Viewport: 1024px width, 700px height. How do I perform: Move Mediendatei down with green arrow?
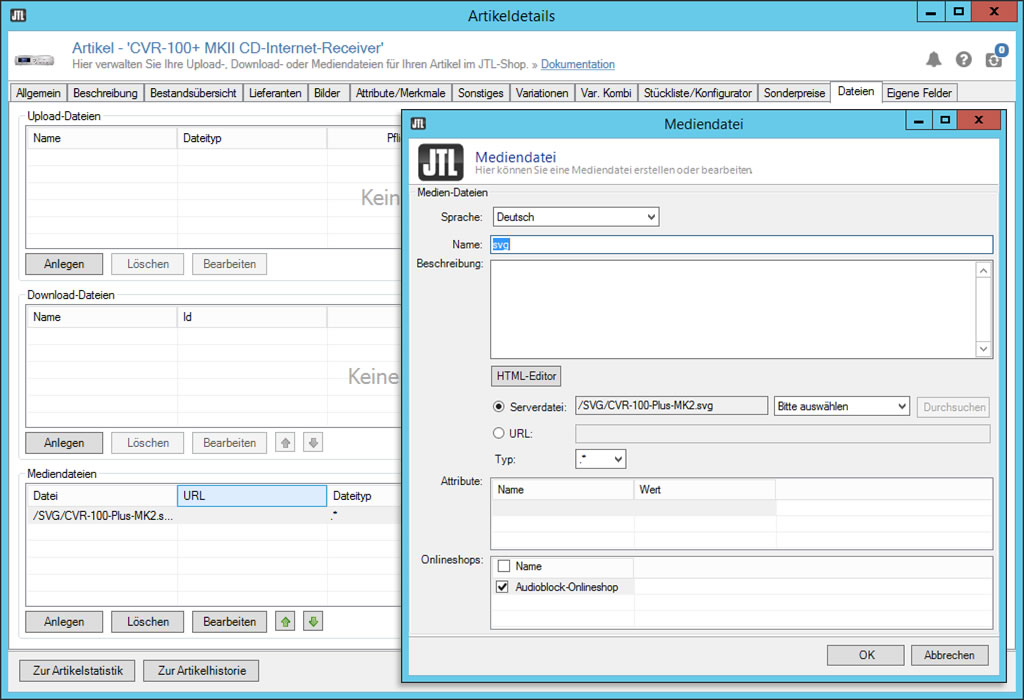[313, 621]
